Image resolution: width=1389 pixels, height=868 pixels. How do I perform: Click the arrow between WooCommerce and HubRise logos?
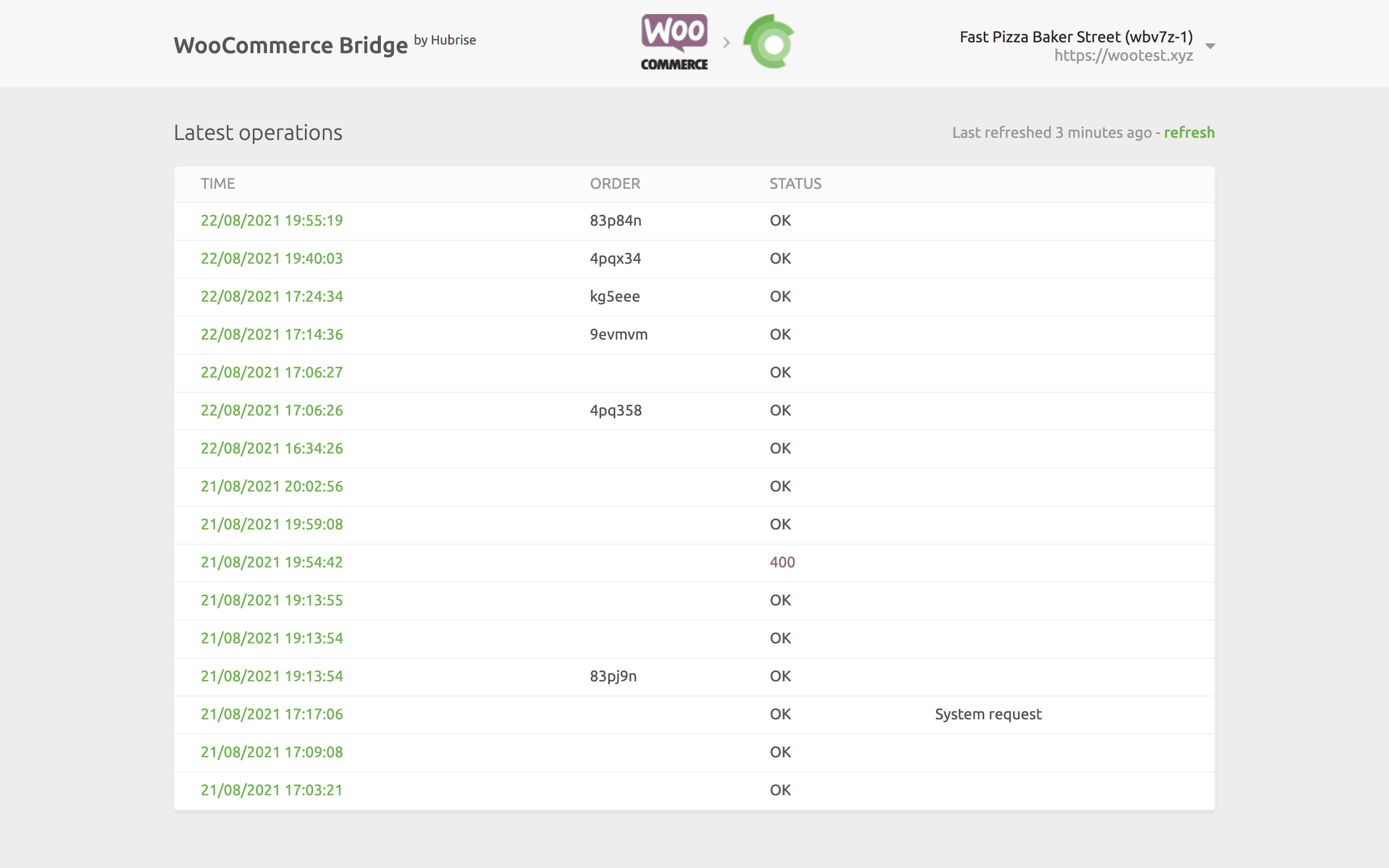pyautogui.click(x=728, y=42)
